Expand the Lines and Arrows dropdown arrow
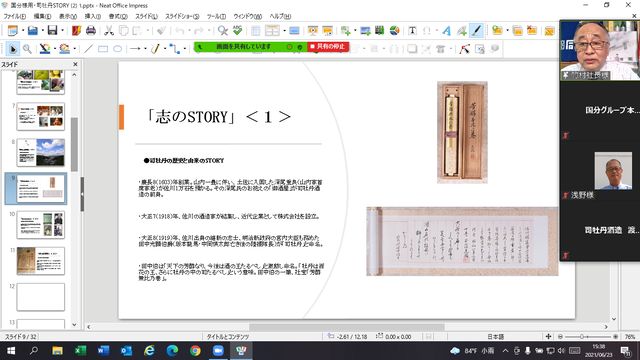The width and height of the screenshot is (640, 360). [145, 49]
